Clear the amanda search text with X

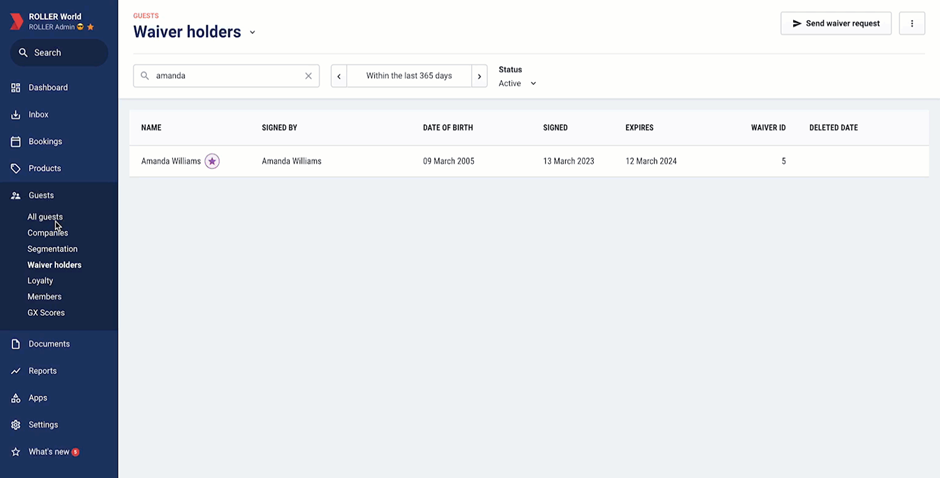[x=308, y=76]
